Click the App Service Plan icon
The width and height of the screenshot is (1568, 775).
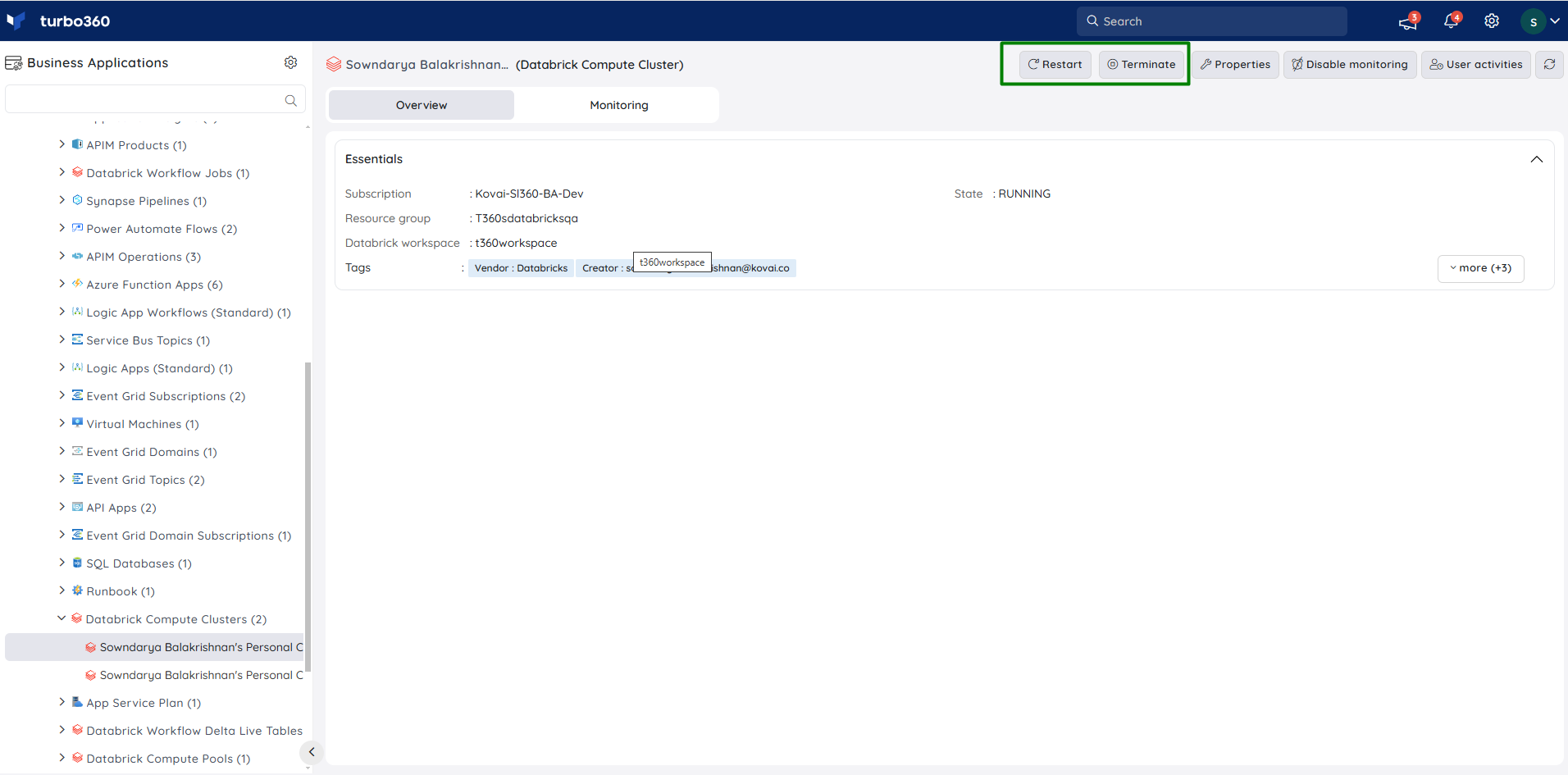pos(77,702)
